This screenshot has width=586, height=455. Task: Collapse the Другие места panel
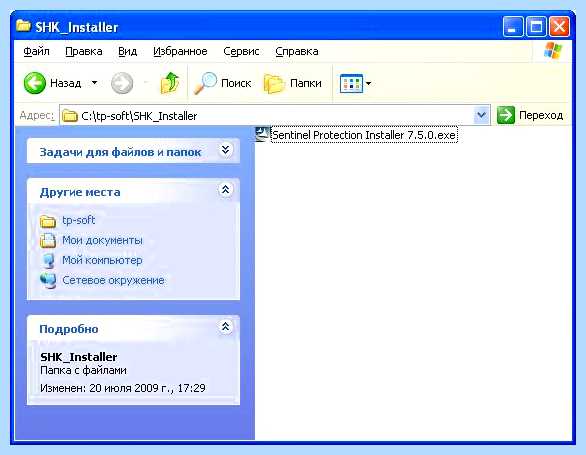click(225, 190)
